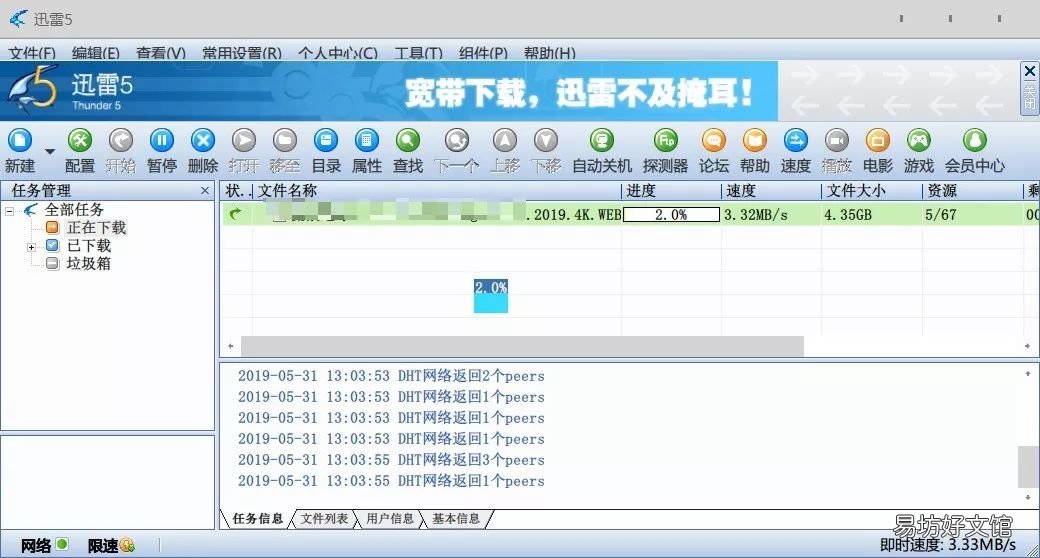This screenshot has height=558, width=1040.
Task: Select 已下载 in task tree
Action: [x=89, y=245]
